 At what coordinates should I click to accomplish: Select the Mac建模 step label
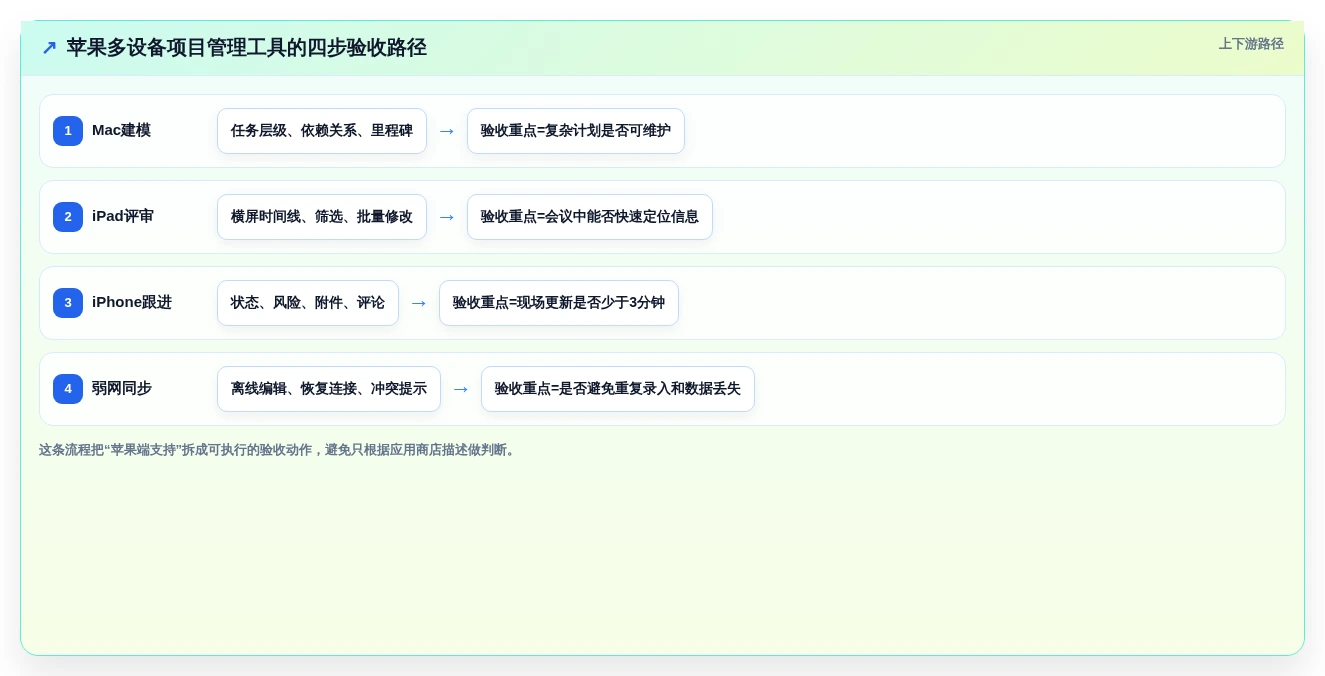[121, 130]
